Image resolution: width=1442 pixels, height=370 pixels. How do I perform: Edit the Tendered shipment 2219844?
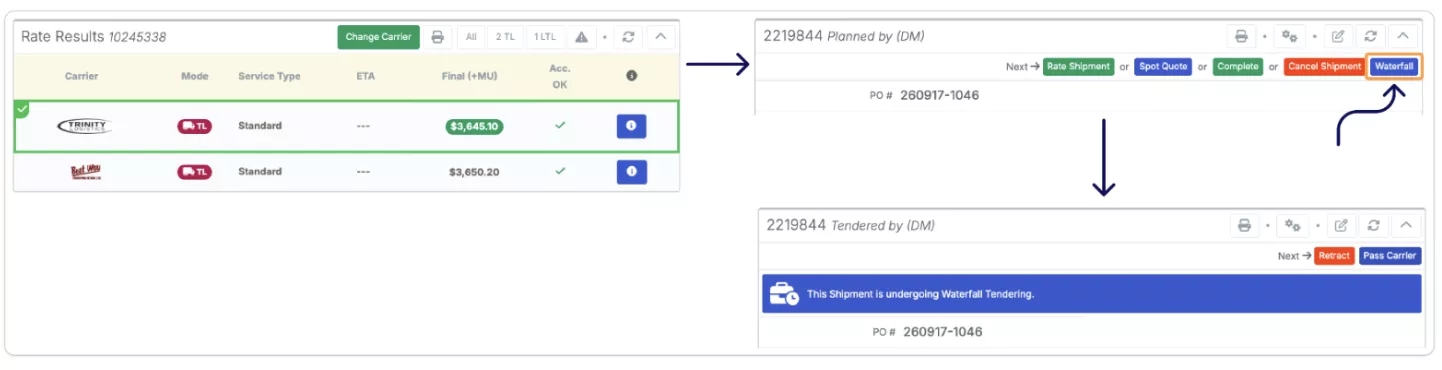1341,225
